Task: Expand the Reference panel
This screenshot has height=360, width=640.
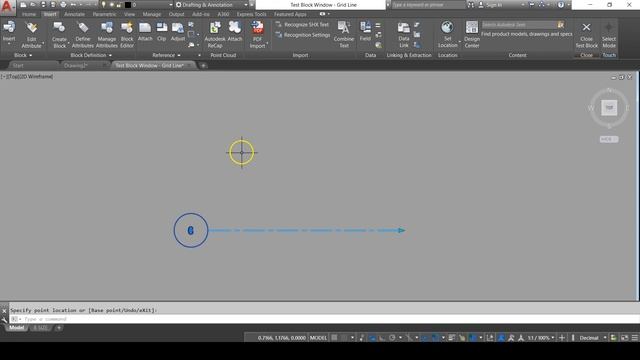Action: click(166, 55)
